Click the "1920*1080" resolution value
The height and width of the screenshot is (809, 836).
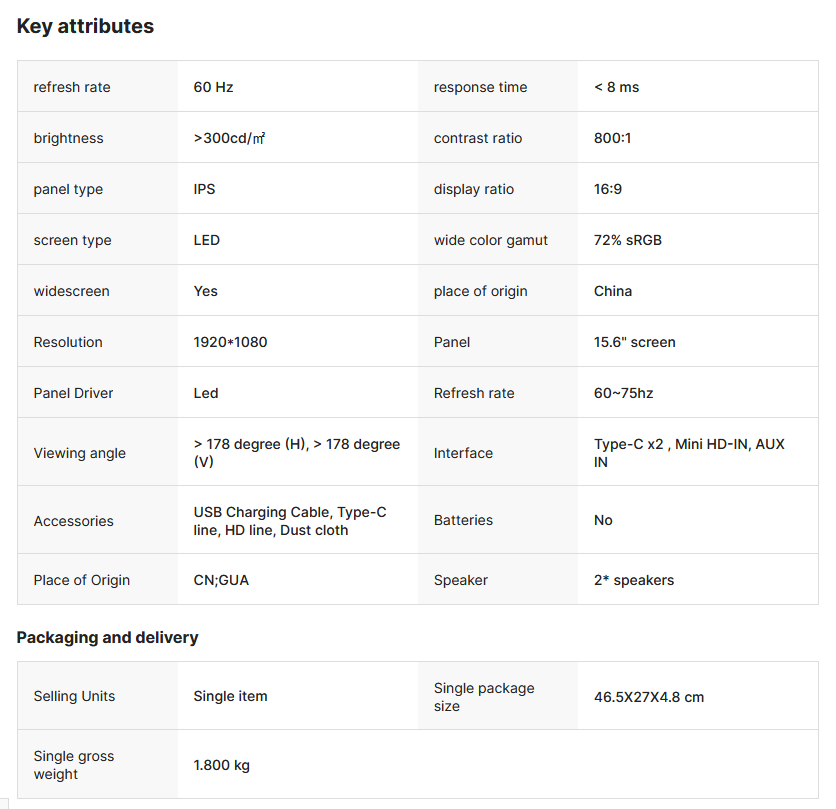pyautogui.click(x=230, y=342)
